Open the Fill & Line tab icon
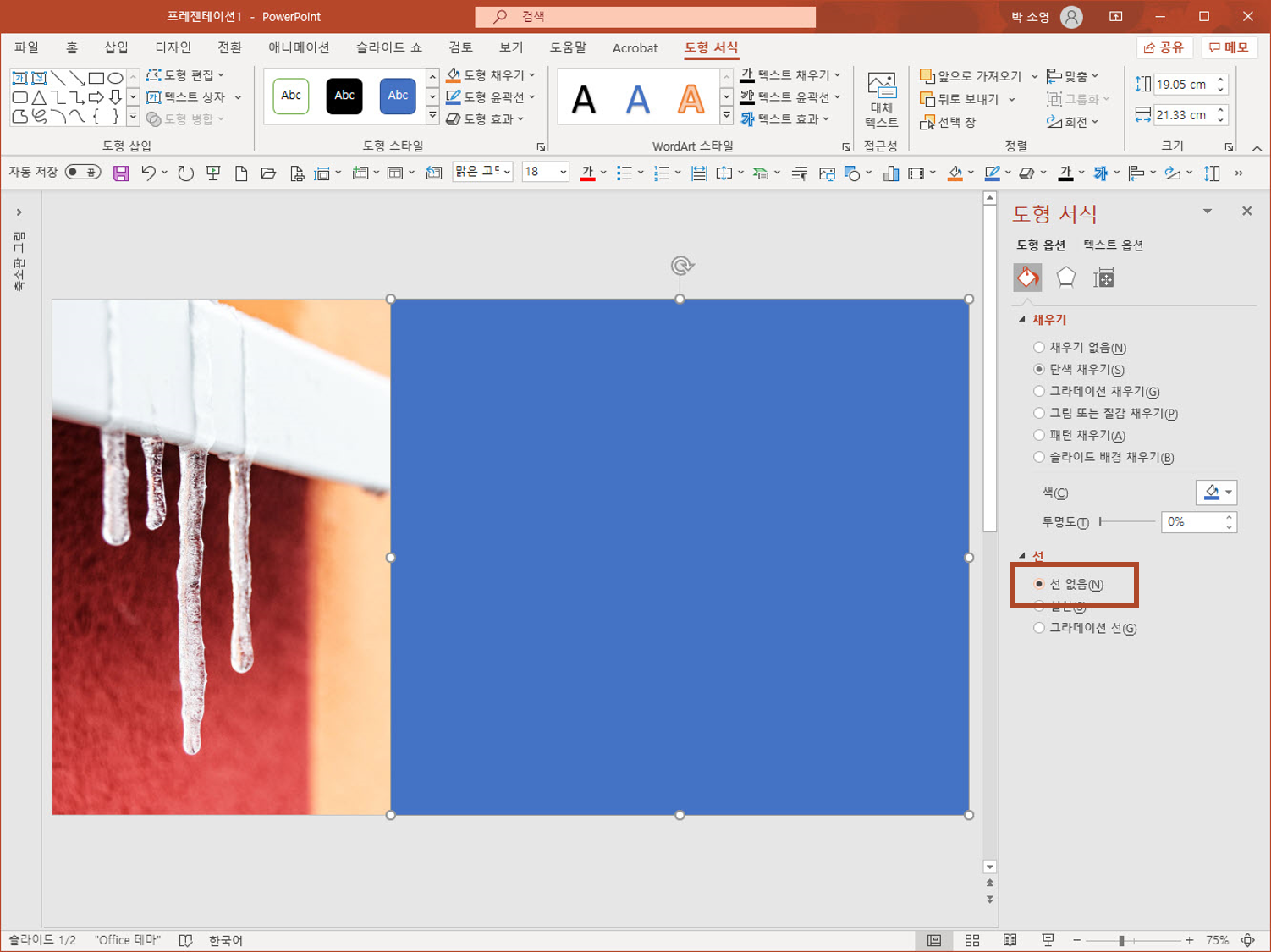The image size is (1271, 952). (1027, 278)
